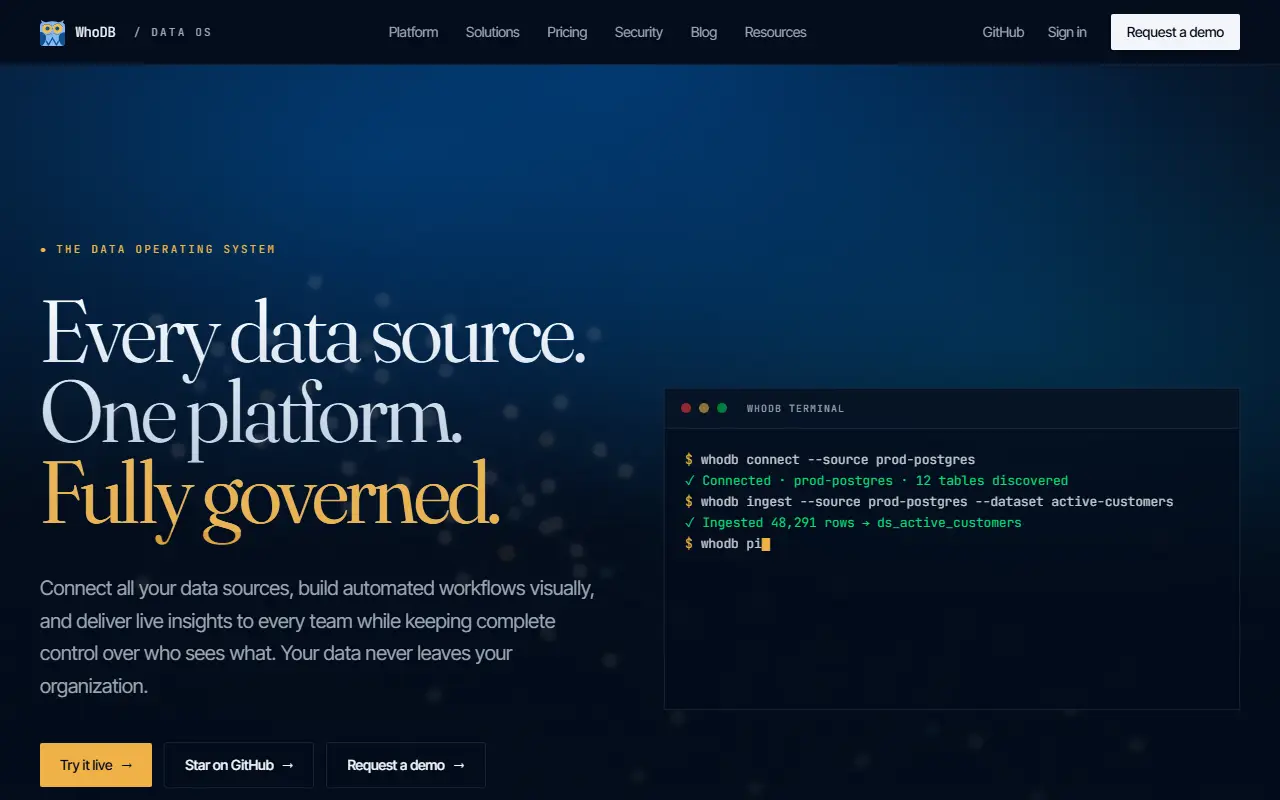Click the yellow dot in terminal header

[x=704, y=408]
